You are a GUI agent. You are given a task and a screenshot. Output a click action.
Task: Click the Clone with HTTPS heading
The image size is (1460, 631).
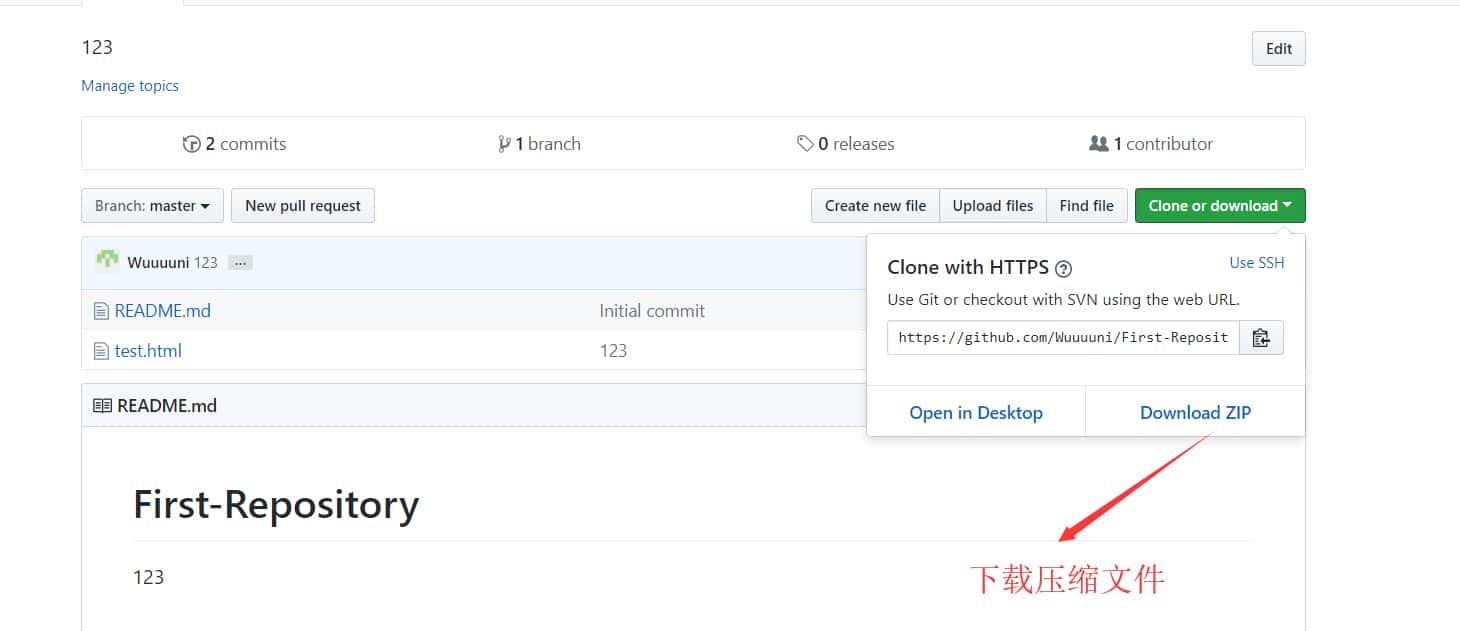tap(968, 267)
